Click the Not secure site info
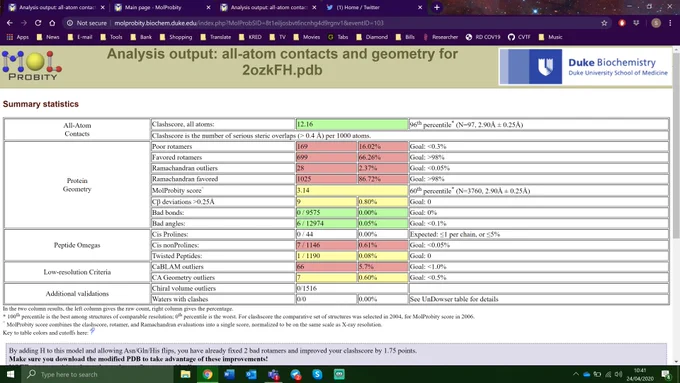 [x=87, y=23]
